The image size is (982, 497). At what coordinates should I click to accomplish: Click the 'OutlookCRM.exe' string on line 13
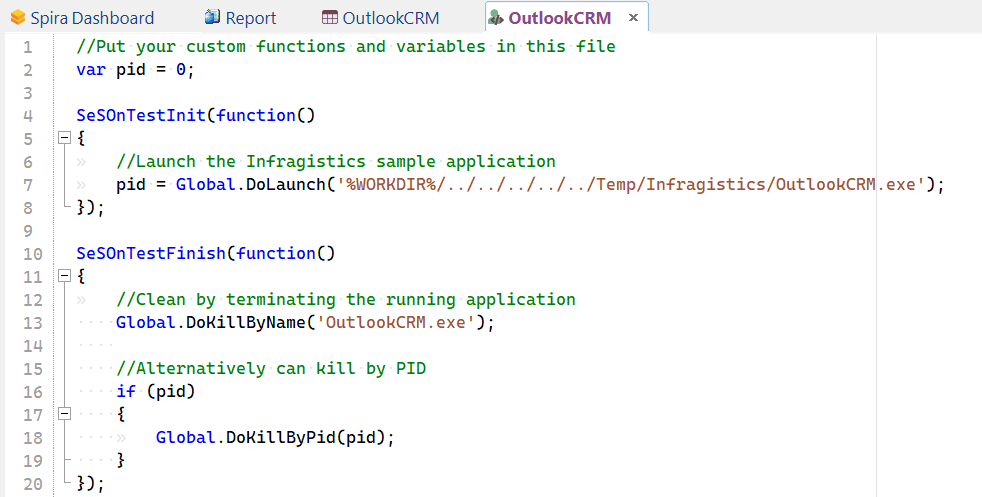coord(400,322)
